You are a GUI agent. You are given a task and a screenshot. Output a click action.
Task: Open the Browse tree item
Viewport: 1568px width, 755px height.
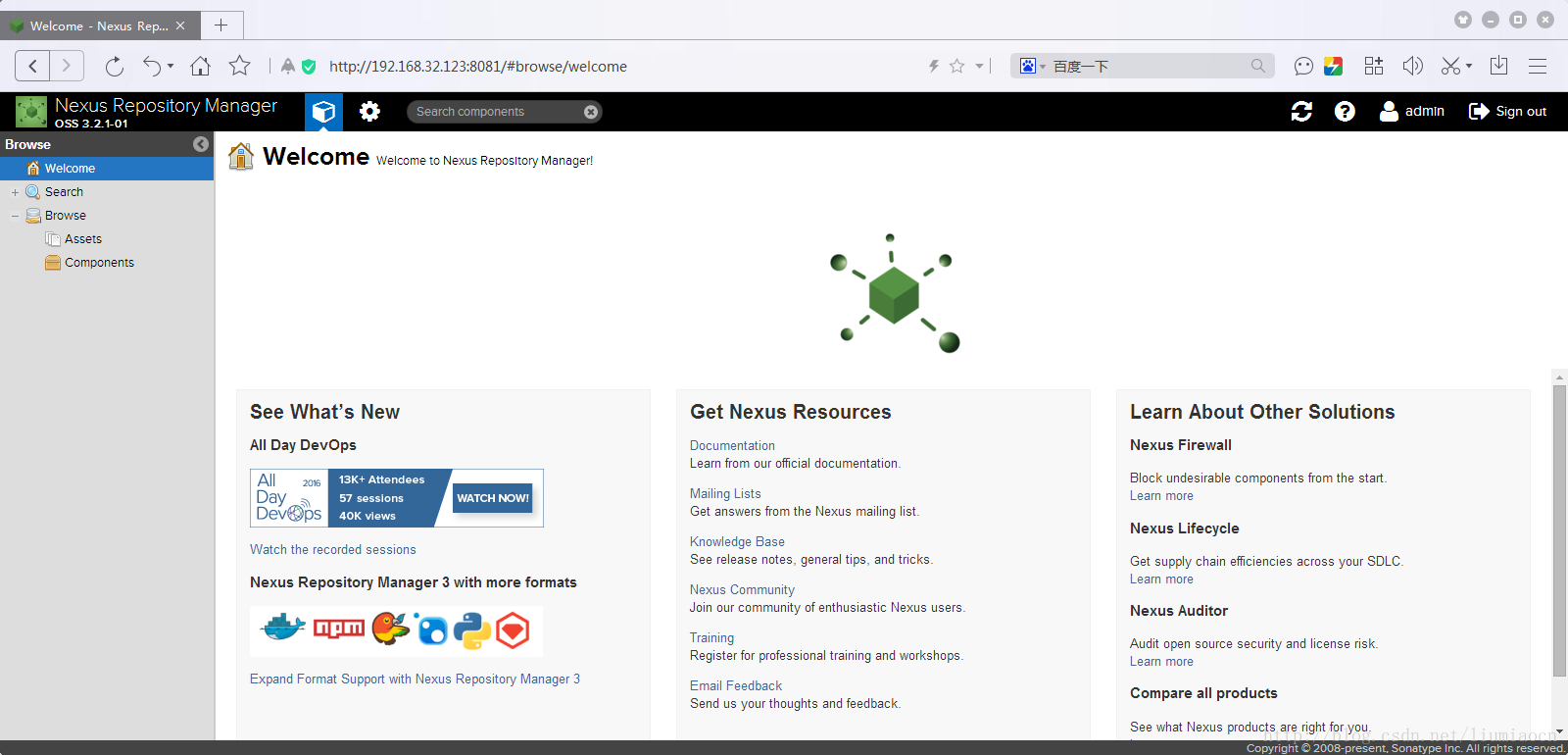(x=65, y=216)
